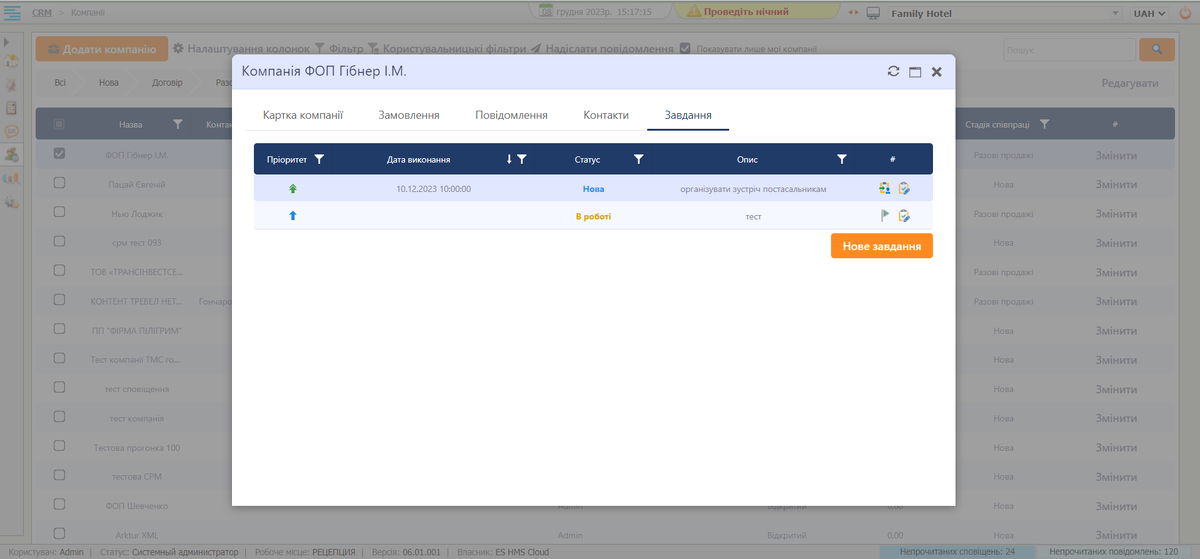Click the Пошук search input field

[1068, 49]
